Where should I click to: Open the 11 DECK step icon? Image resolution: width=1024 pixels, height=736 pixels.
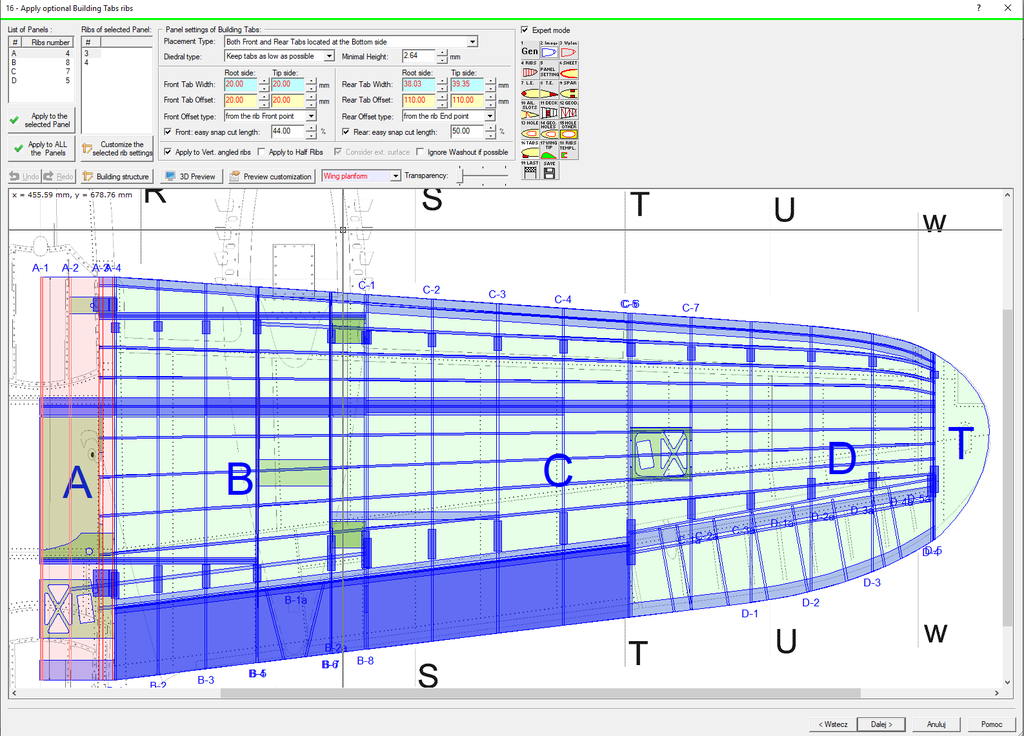pyautogui.click(x=548, y=112)
